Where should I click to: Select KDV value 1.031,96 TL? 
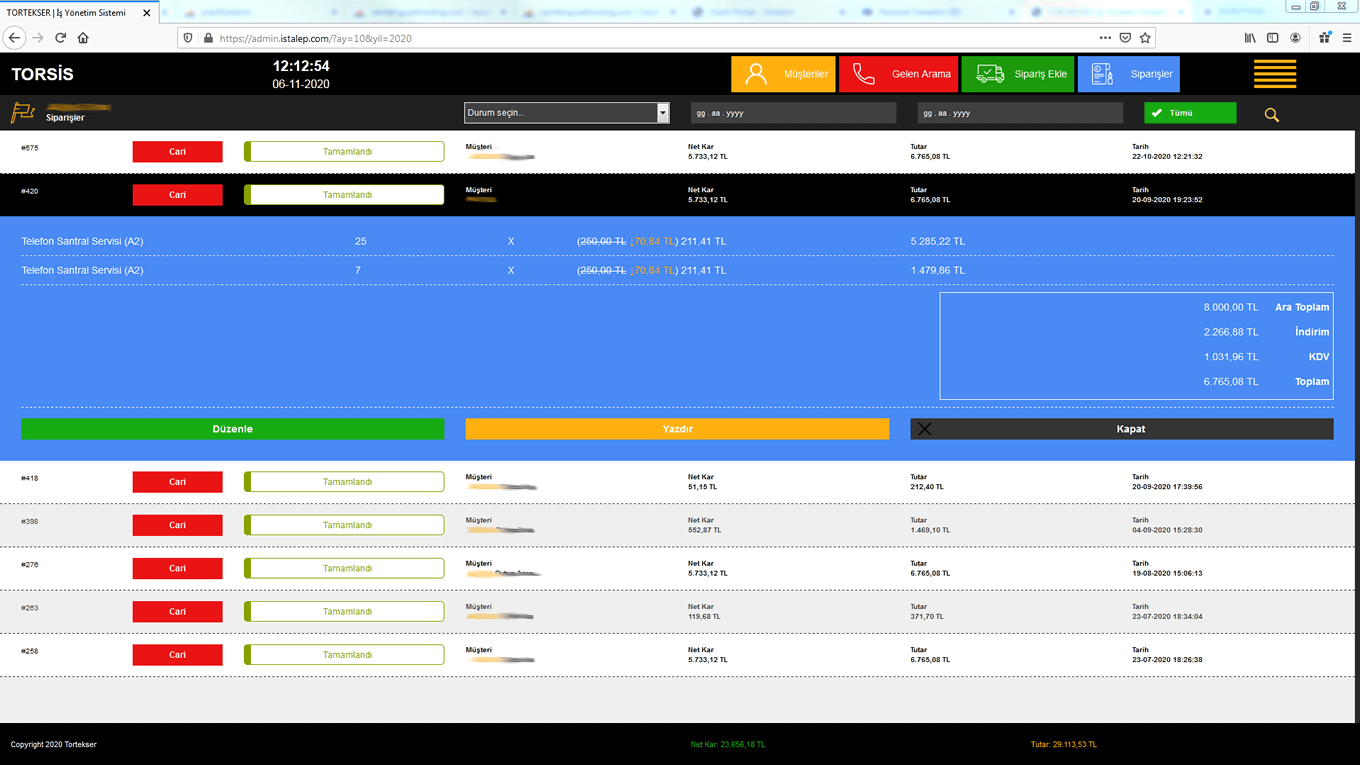point(1231,357)
